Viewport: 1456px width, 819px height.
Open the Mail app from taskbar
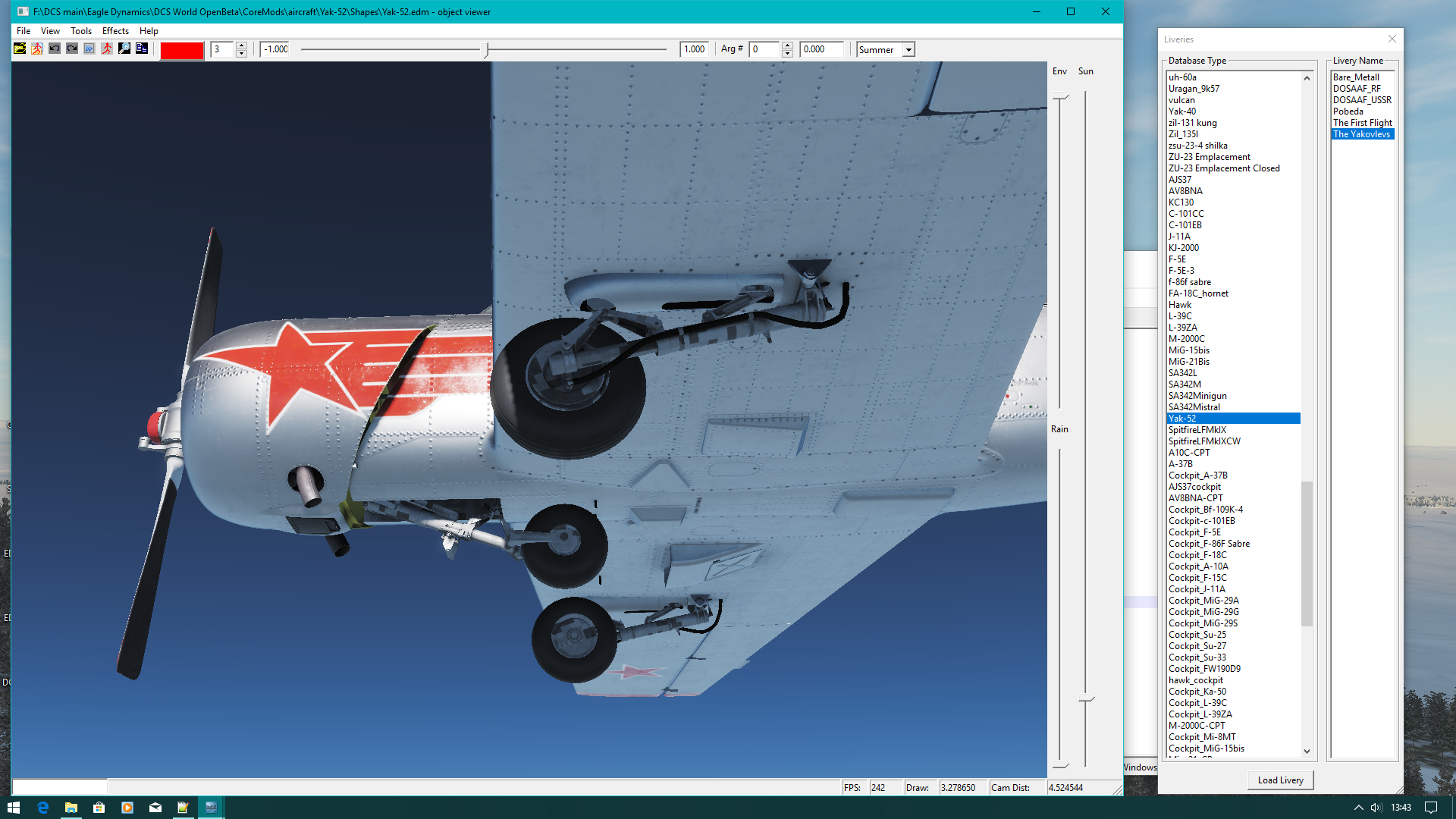pos(155,808)
